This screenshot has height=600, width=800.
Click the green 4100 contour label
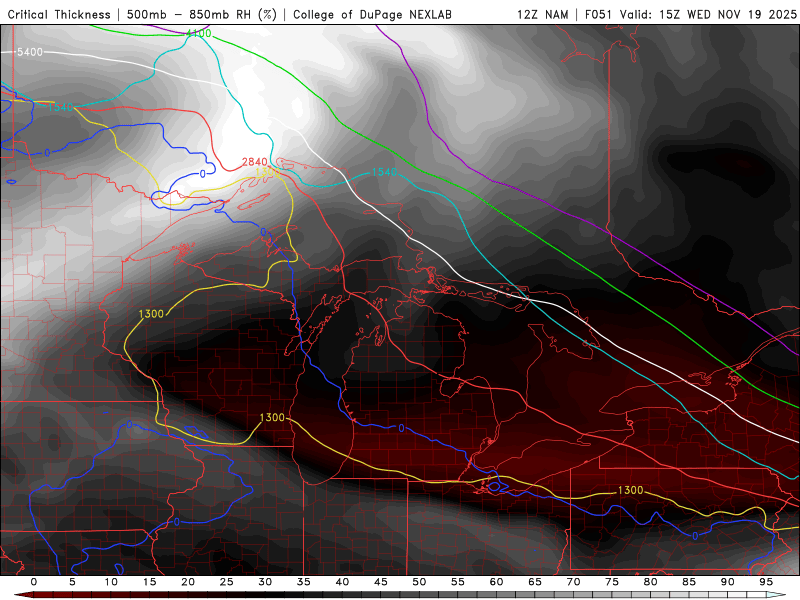pos(198,34)
